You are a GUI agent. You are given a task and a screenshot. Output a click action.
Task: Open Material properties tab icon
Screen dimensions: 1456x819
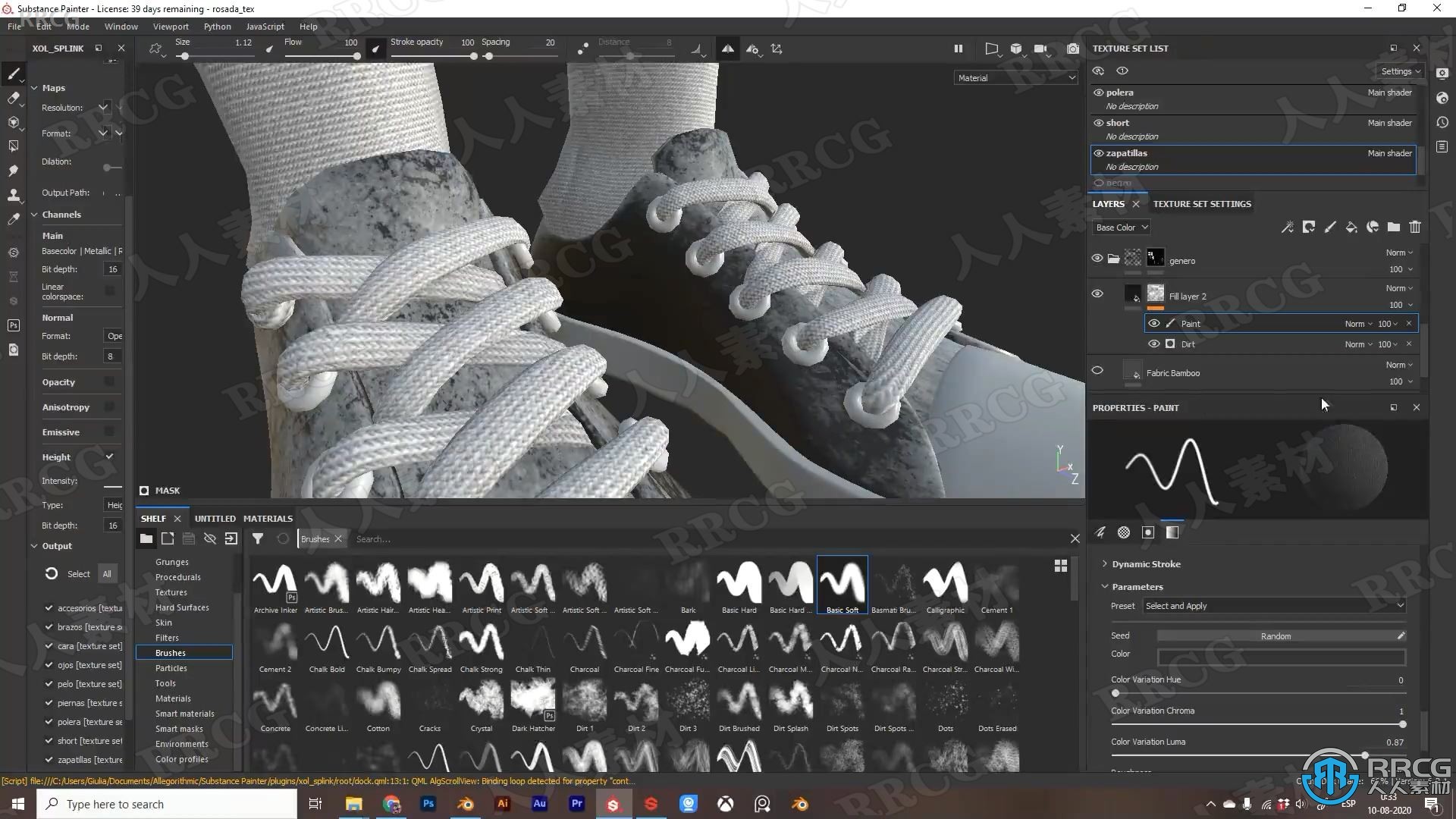point(1172,532)
